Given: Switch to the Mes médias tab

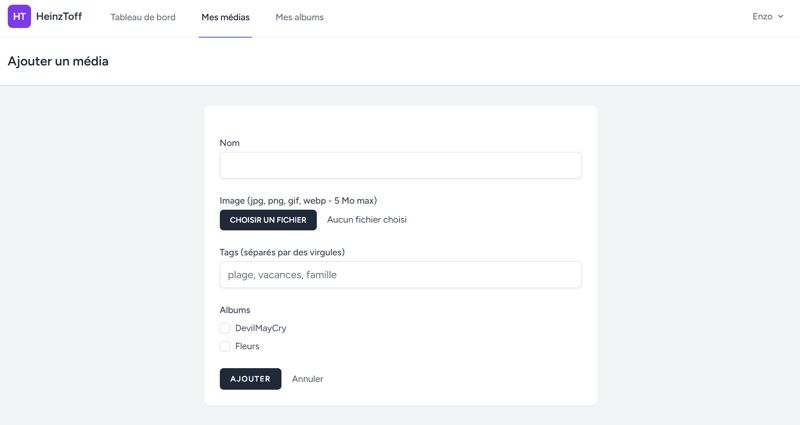Looking at the screenshot, I should (226, 17).
